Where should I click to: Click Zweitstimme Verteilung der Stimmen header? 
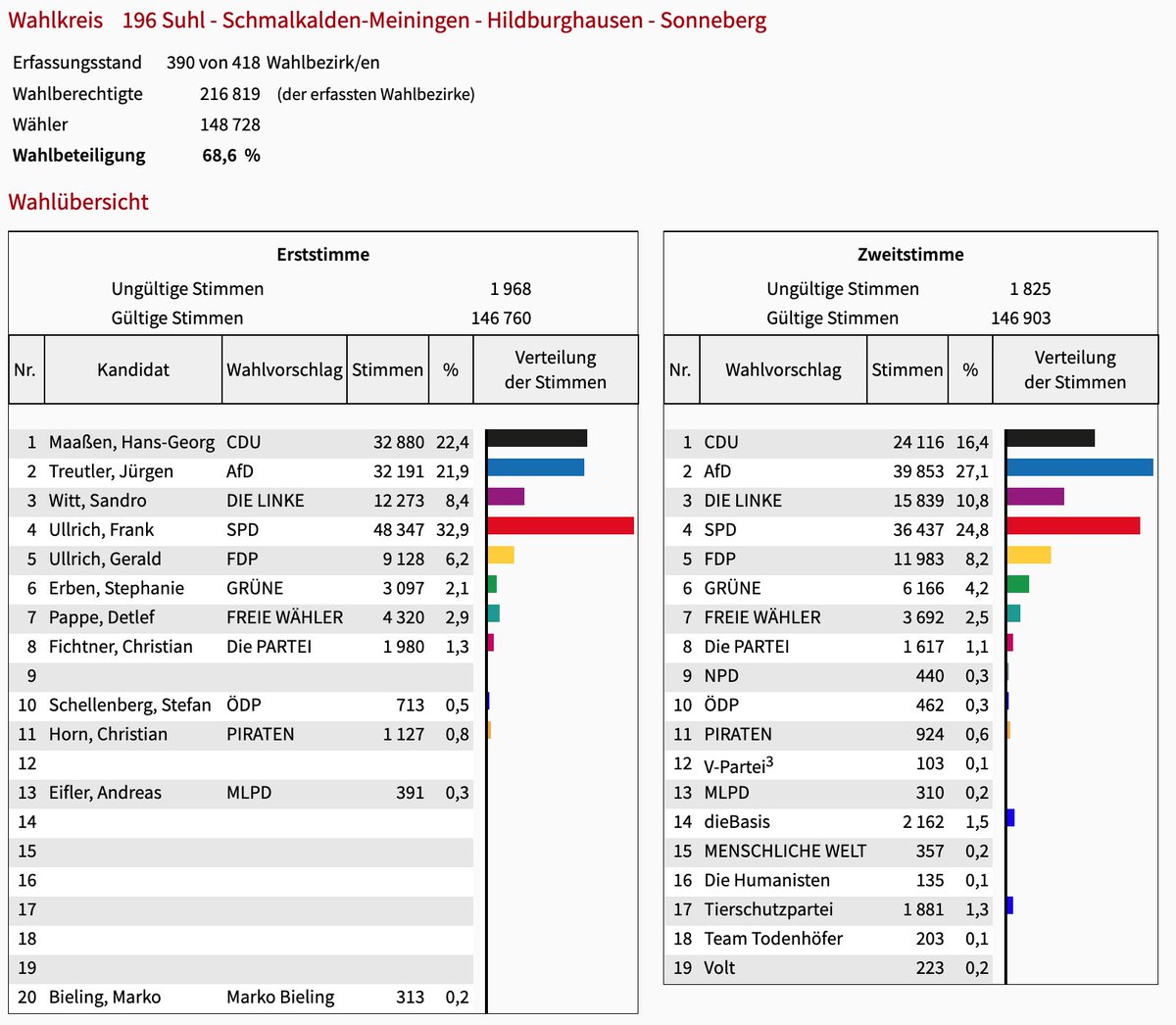(1075, 369)
